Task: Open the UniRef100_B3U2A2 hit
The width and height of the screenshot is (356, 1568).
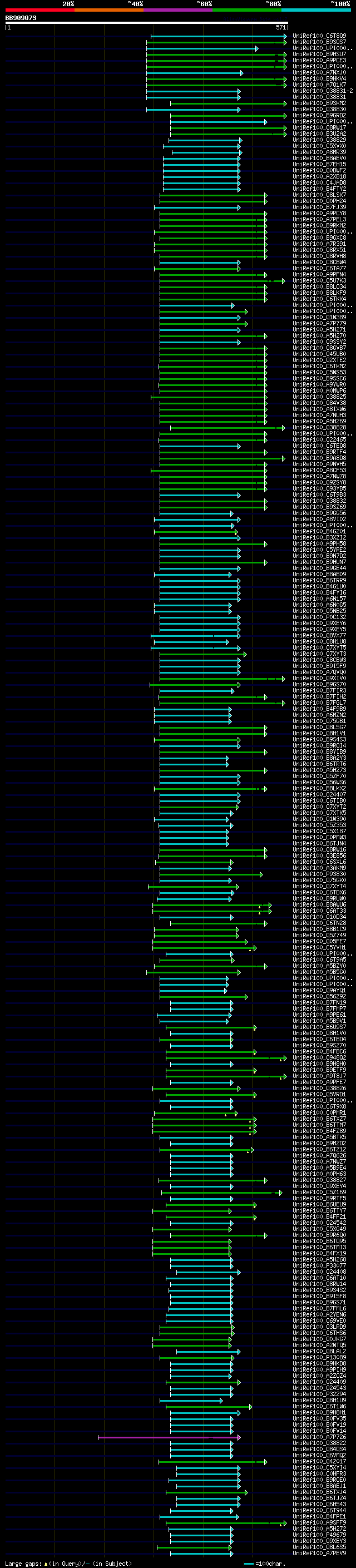Action: click(319, 135)
